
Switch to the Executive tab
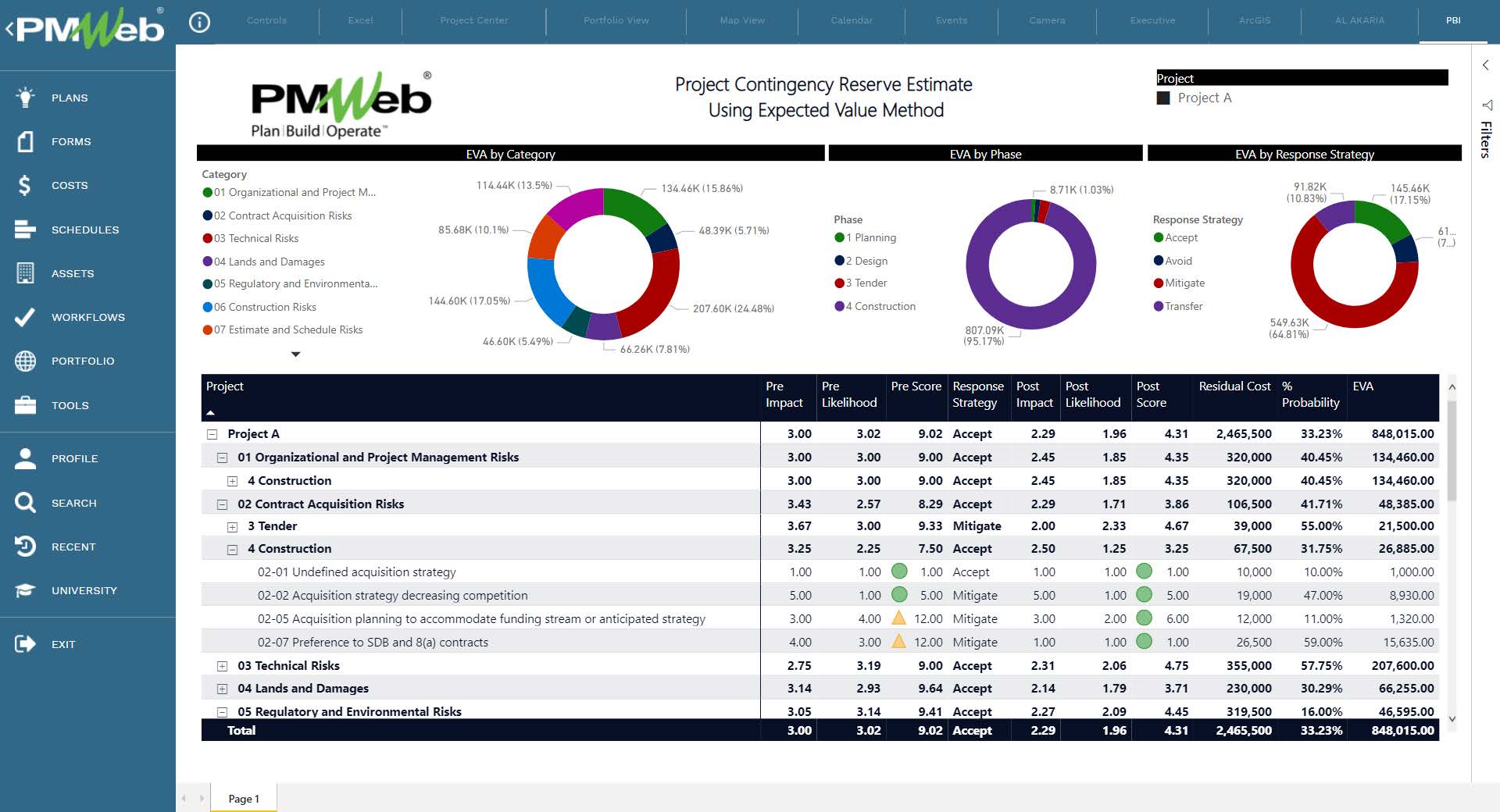[x=1152, y=20]
